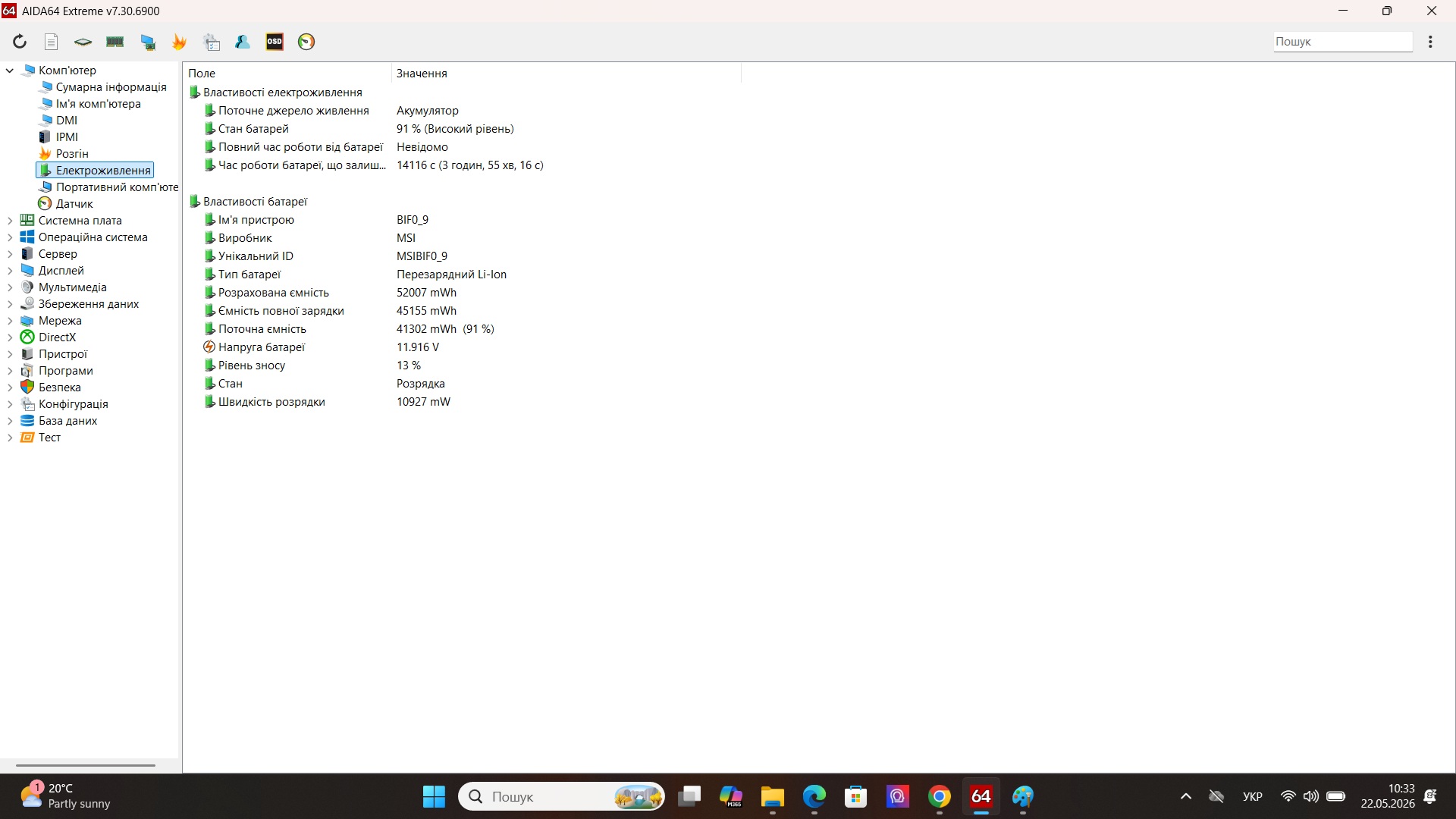This screenshot has height=819, width=1456.
Task: Click the Пошук search field in AIDA64
Action: [1342, 42]
